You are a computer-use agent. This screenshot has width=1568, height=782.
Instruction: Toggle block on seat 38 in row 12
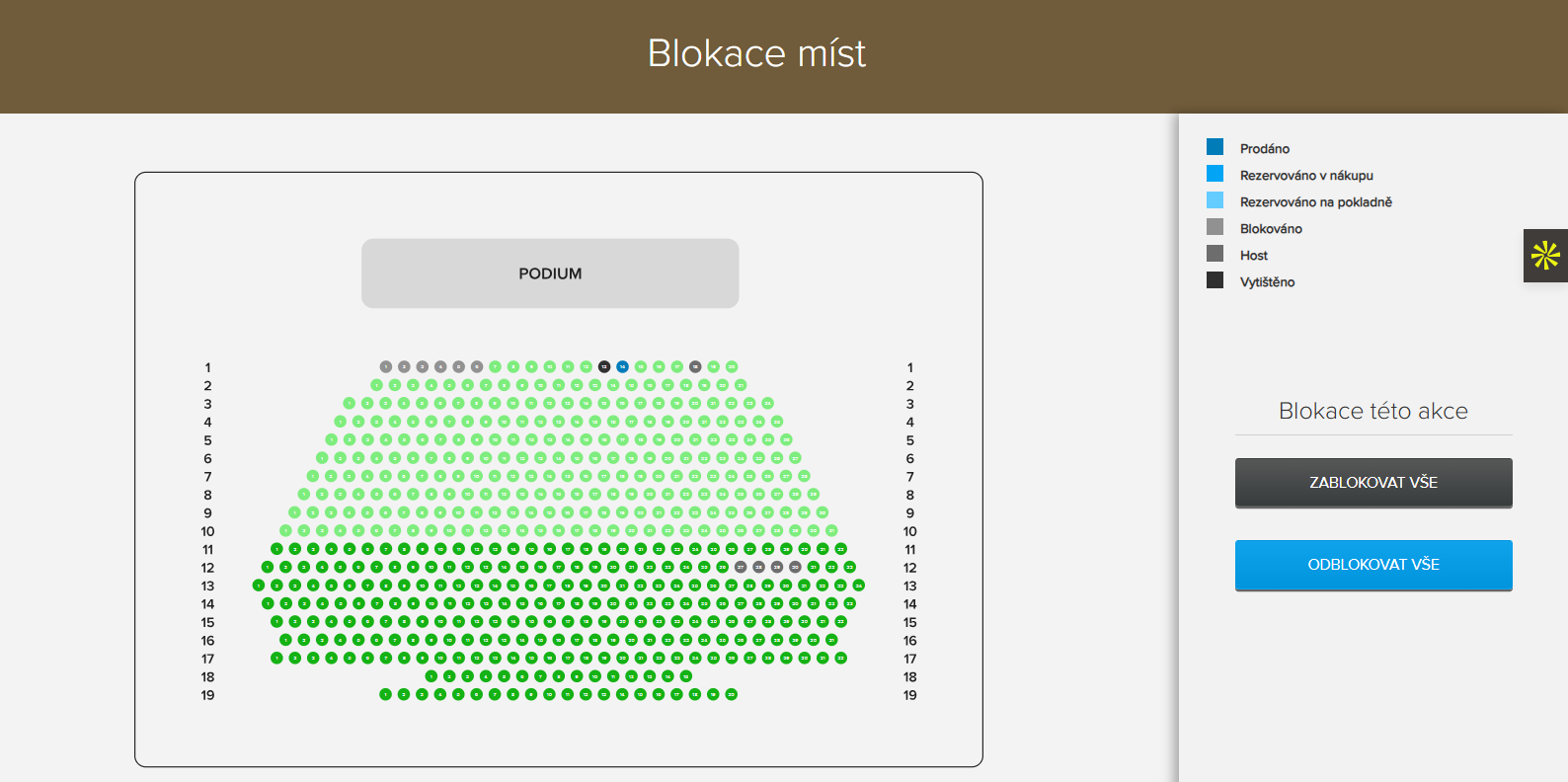(757, 567)
